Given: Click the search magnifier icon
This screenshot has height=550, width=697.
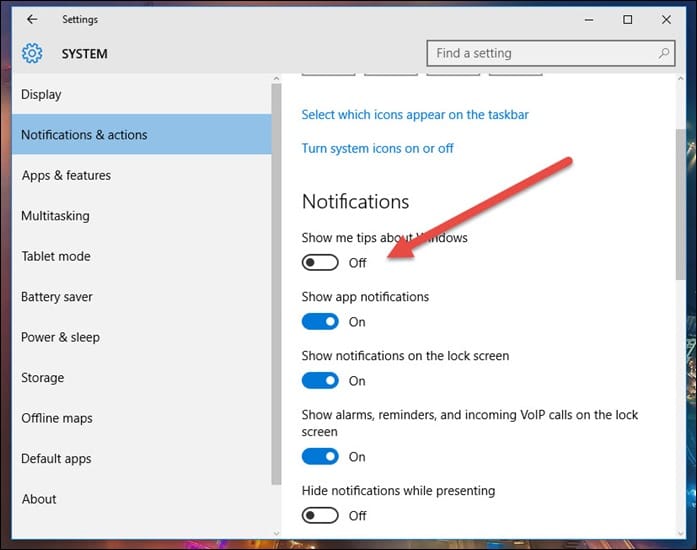Looking at the screenshot, I should [664, 53].
